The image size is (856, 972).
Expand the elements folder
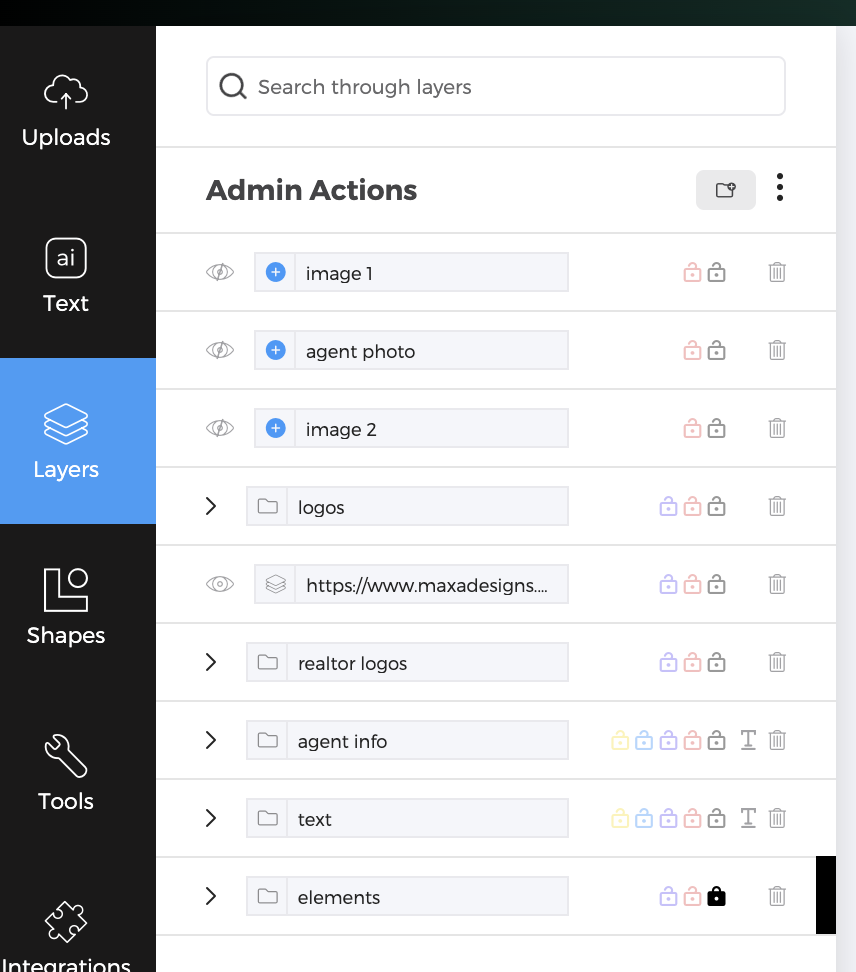point(211,896)
